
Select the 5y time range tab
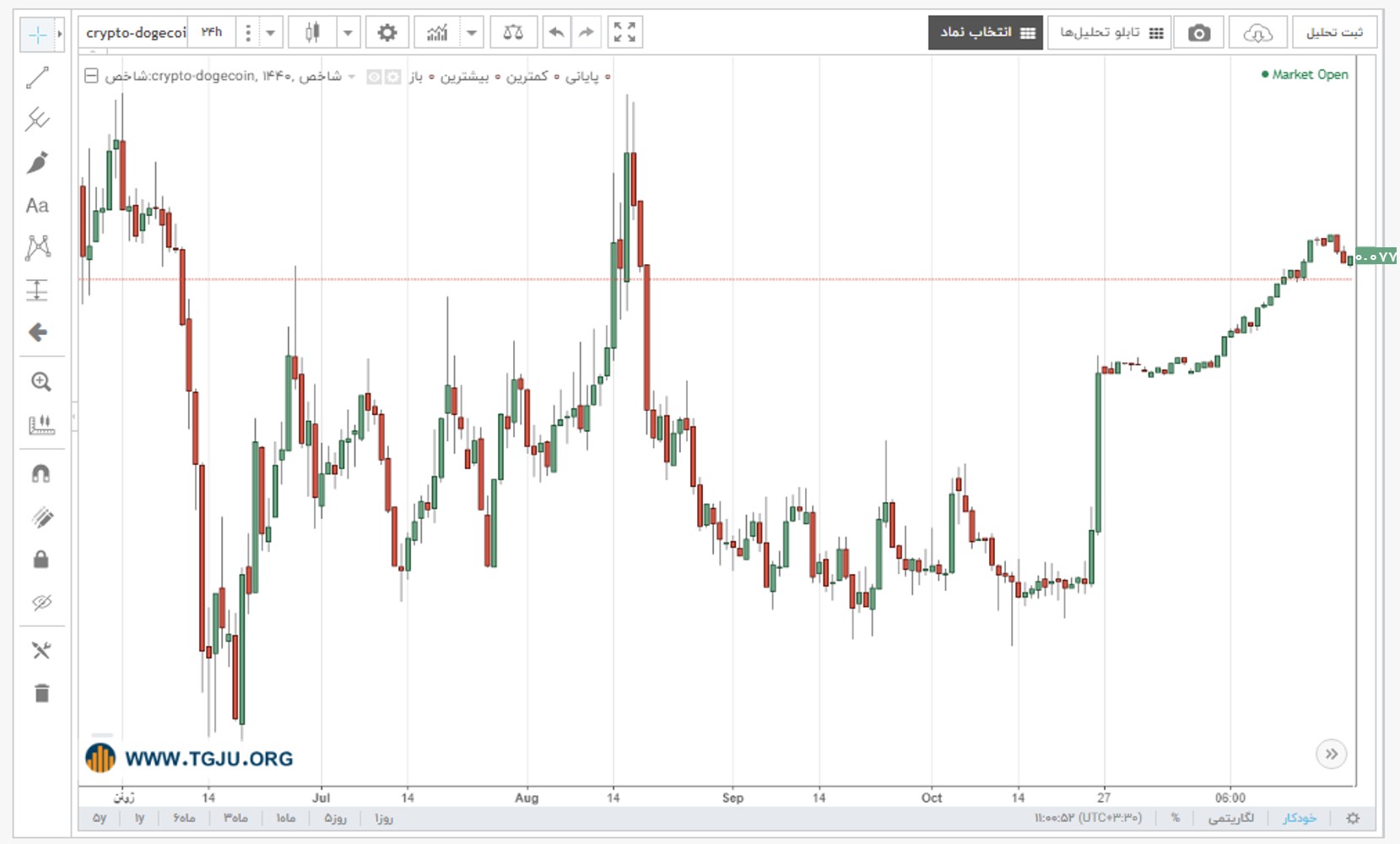point(100,818)
